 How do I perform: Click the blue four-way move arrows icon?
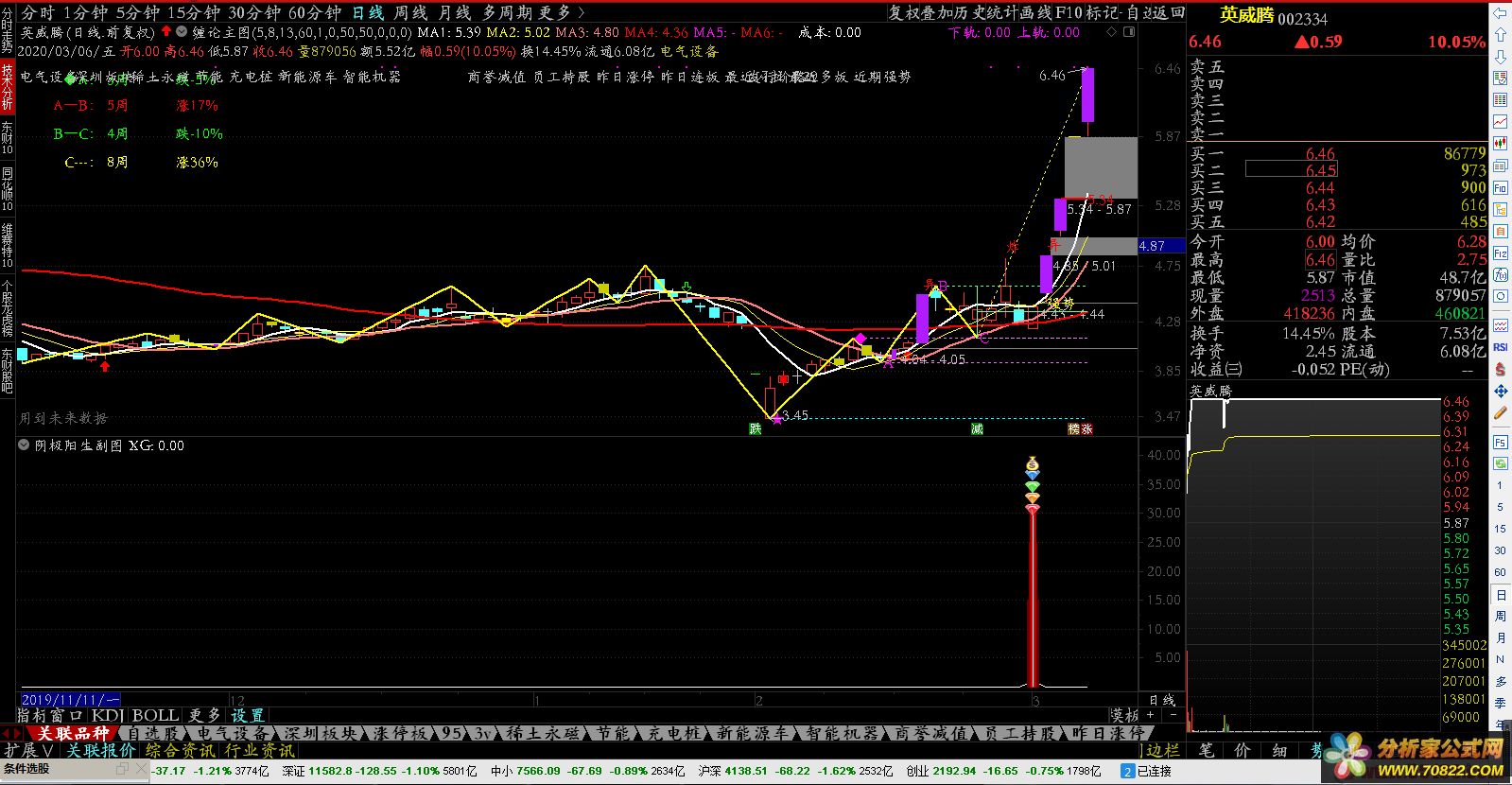[x=1501, y=391]
